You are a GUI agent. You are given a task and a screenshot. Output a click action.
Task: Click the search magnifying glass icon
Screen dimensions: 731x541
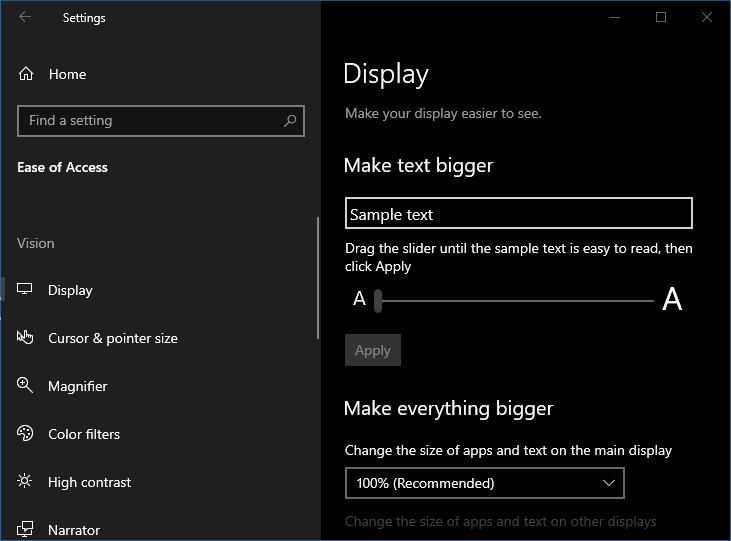coord(290,121)
